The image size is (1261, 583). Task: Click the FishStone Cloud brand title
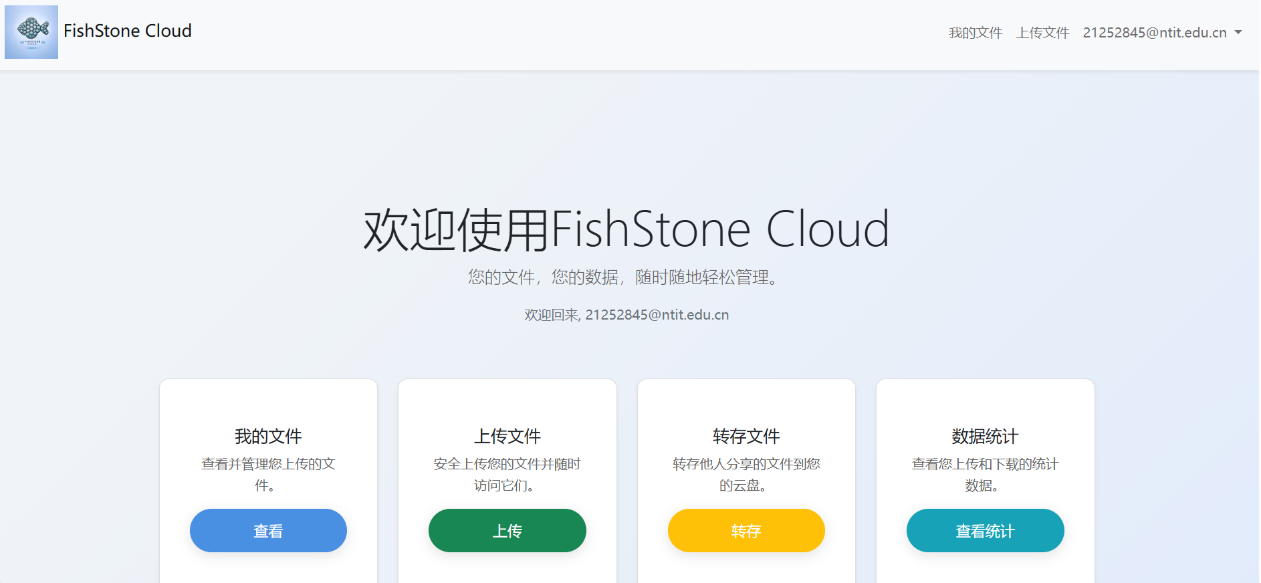(127, 31)
